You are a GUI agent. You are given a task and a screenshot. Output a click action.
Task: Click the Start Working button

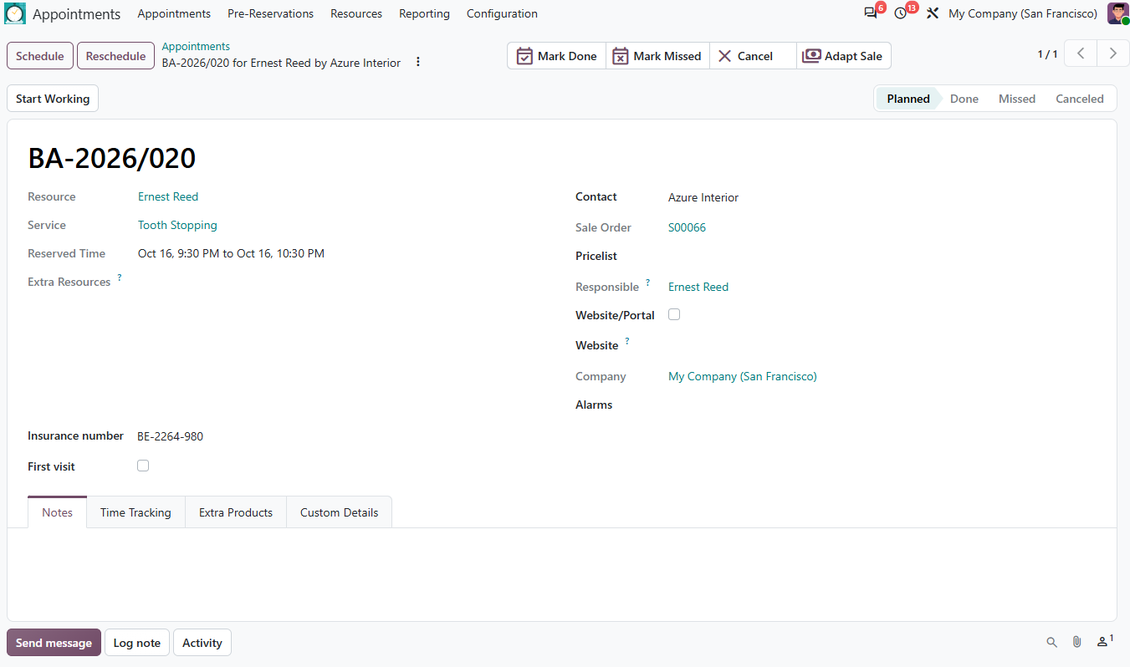(x=53, y=99)
